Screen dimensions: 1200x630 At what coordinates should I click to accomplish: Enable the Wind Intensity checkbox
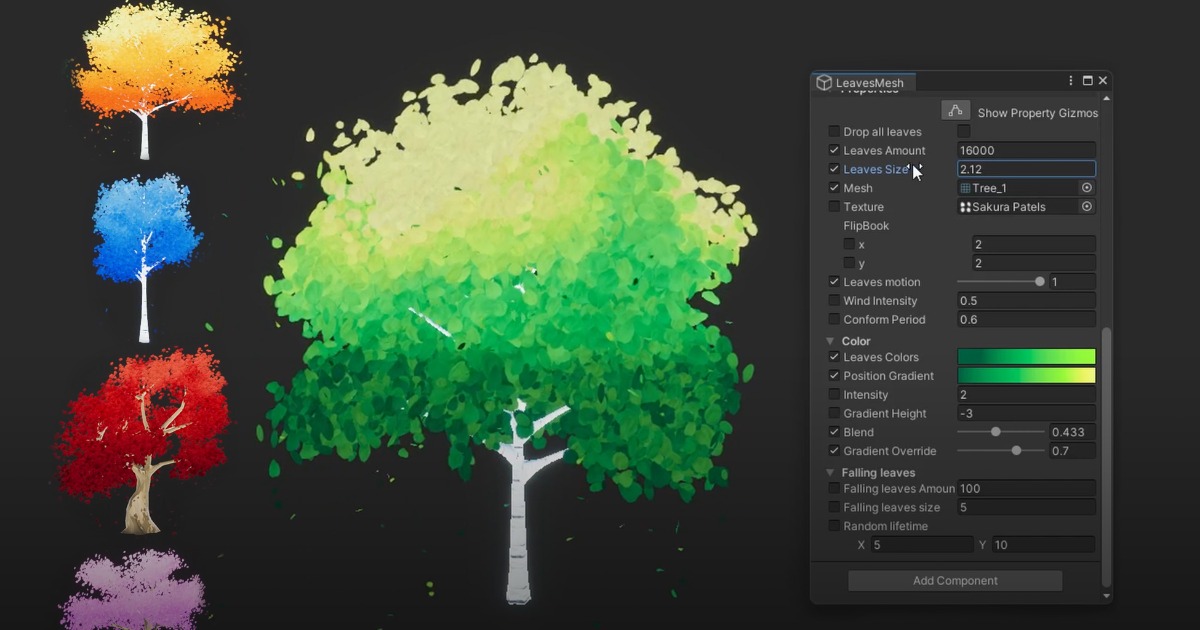[x=834, y=300]
